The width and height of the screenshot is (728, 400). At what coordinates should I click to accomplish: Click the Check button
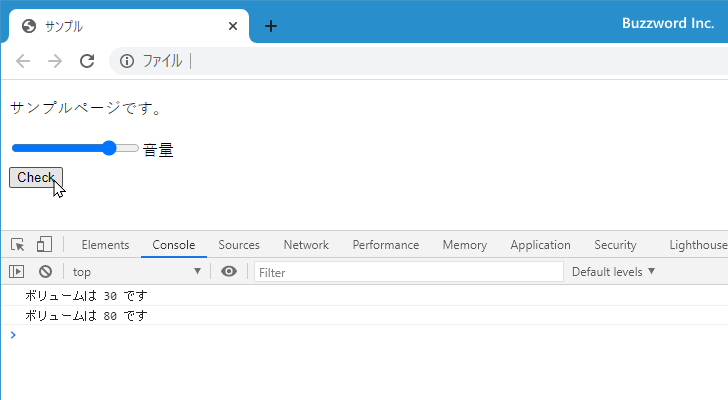coord(36,178)
